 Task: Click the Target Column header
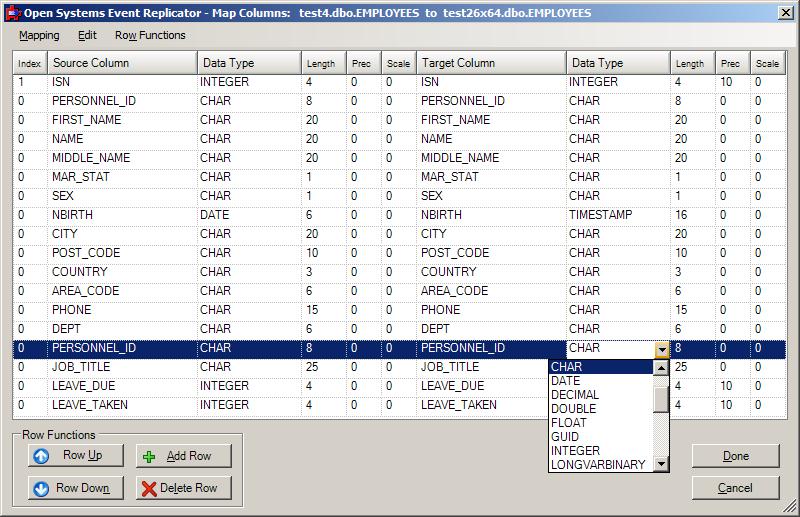coord(491,63)
